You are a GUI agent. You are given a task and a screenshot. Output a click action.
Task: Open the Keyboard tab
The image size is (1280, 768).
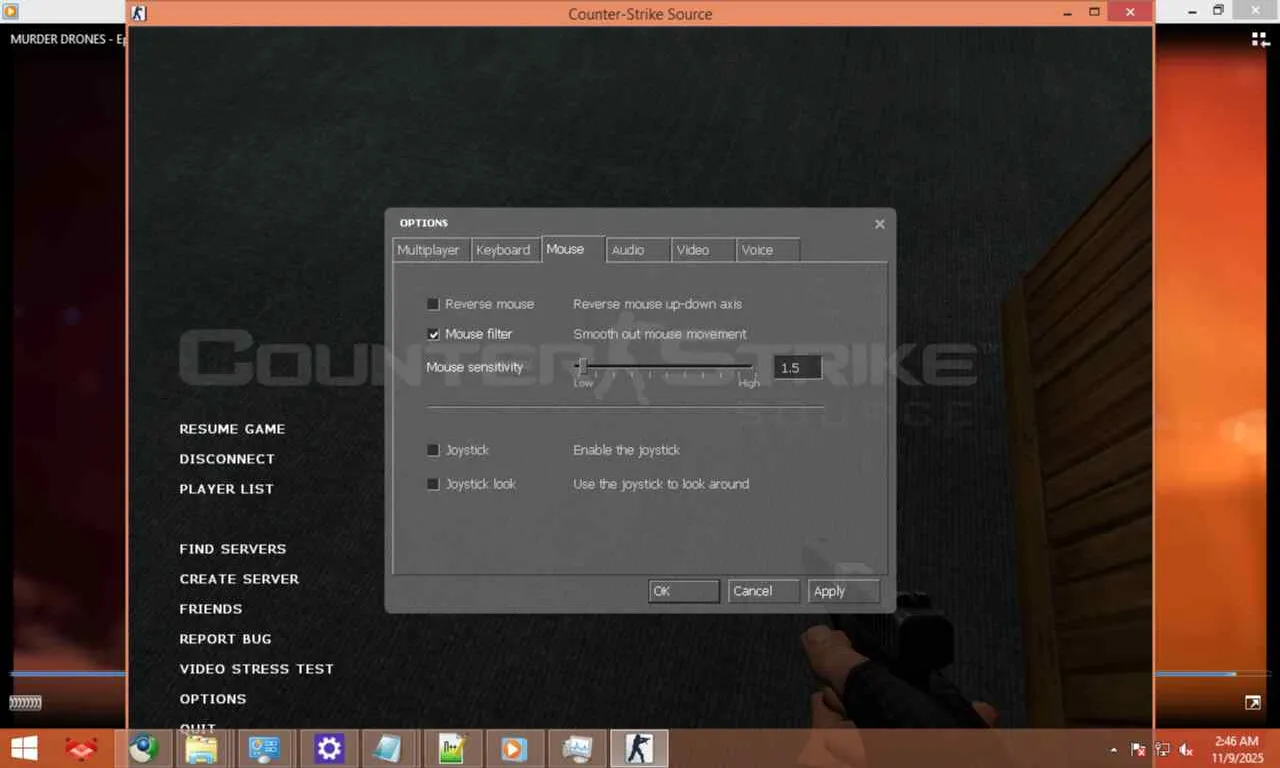(504, 250)
